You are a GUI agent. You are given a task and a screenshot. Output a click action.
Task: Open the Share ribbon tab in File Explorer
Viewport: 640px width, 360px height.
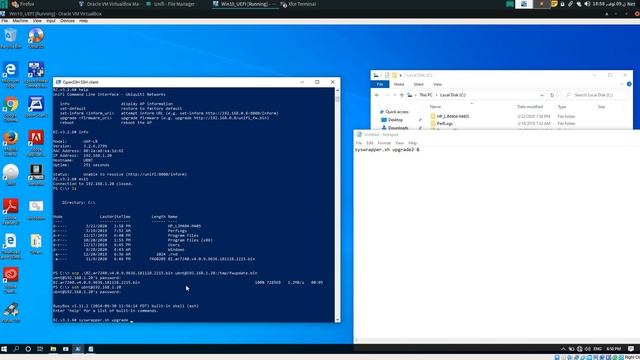point(418,84)
